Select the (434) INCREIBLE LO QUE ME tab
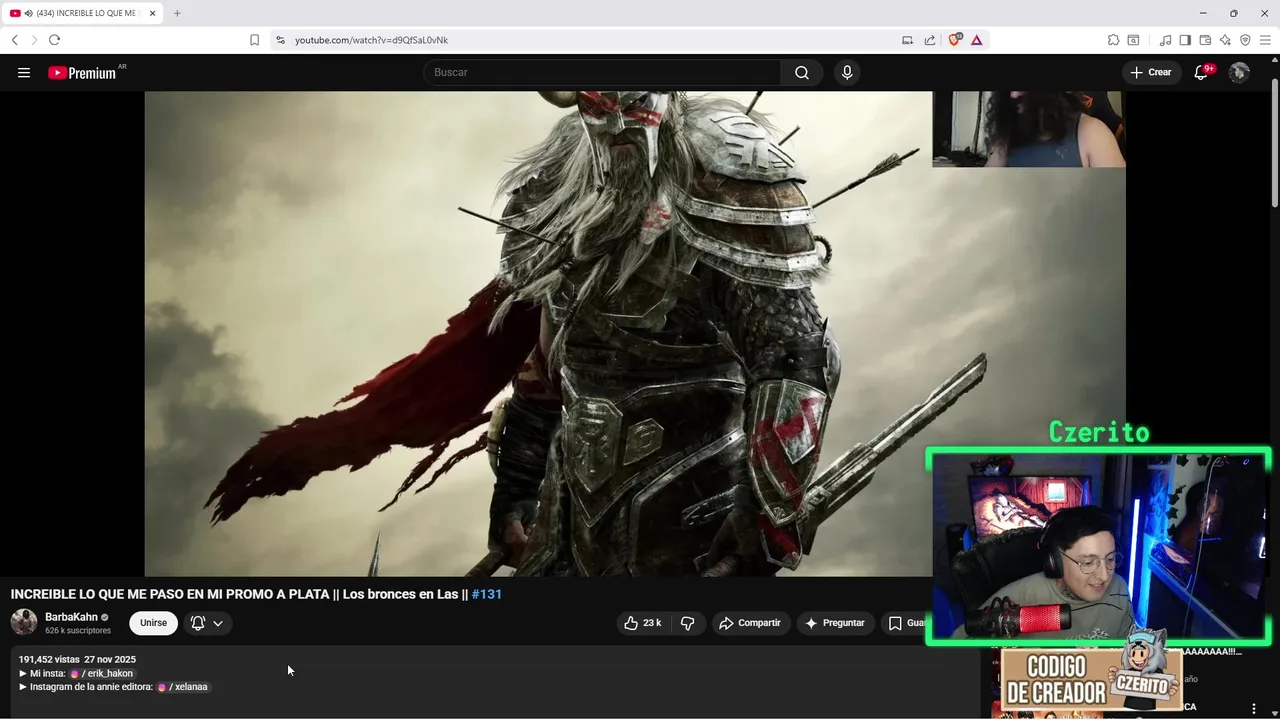 [x=84, y=13]
